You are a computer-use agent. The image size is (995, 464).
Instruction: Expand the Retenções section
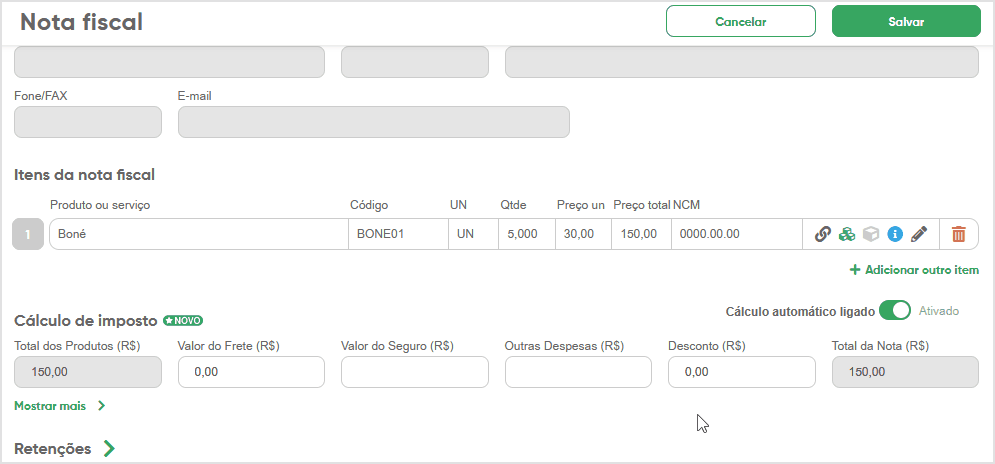(x=108, y=449)
